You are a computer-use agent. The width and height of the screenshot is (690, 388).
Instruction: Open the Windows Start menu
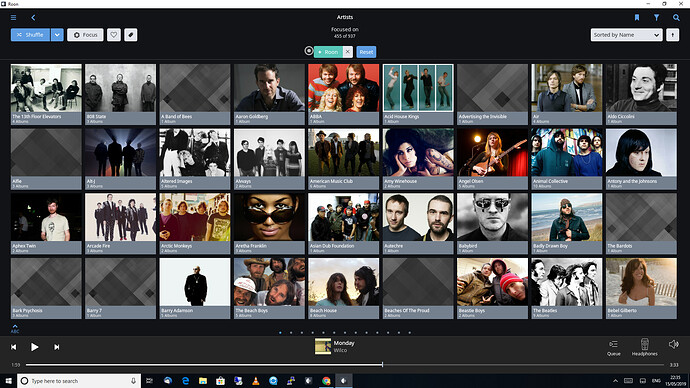[8, 381]
